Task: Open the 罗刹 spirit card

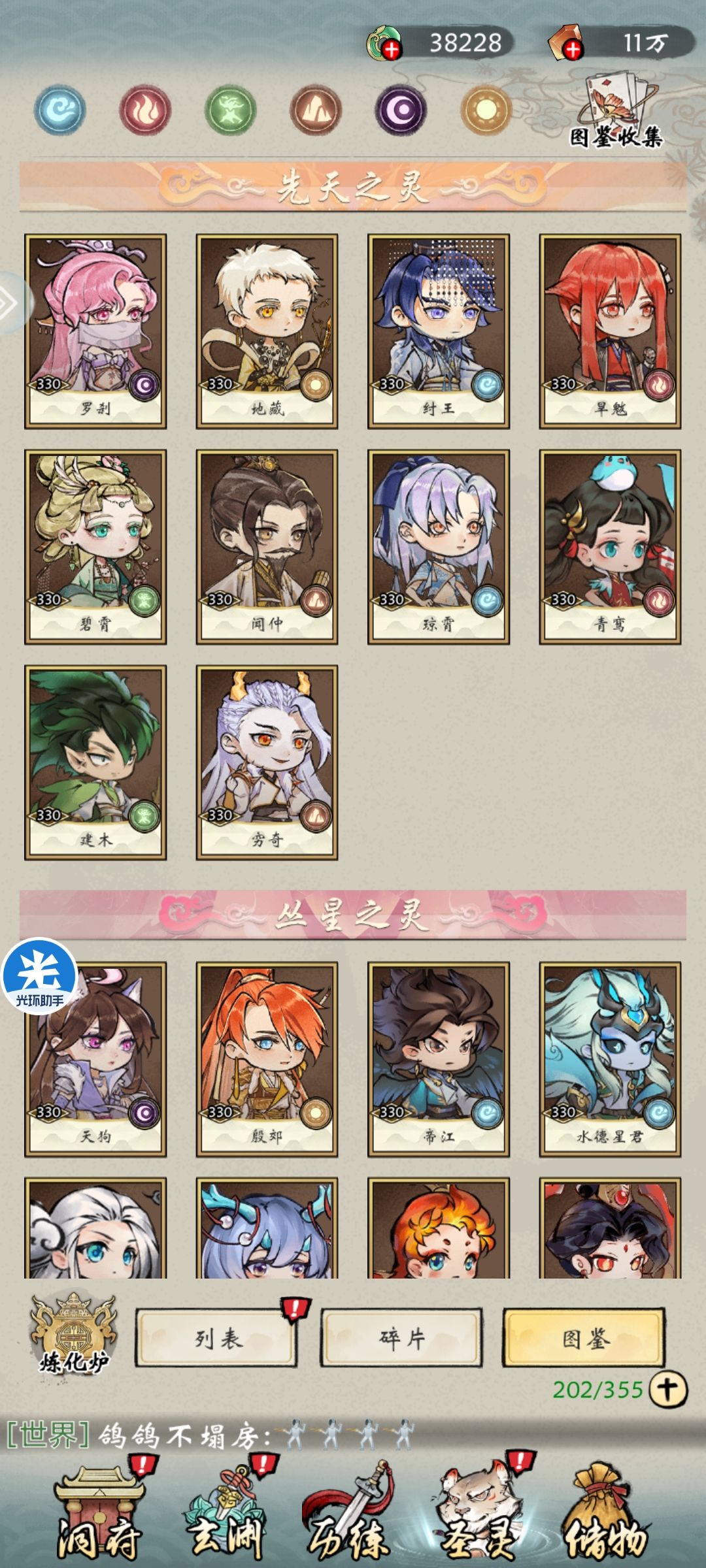Action: (x=95, y=331)
